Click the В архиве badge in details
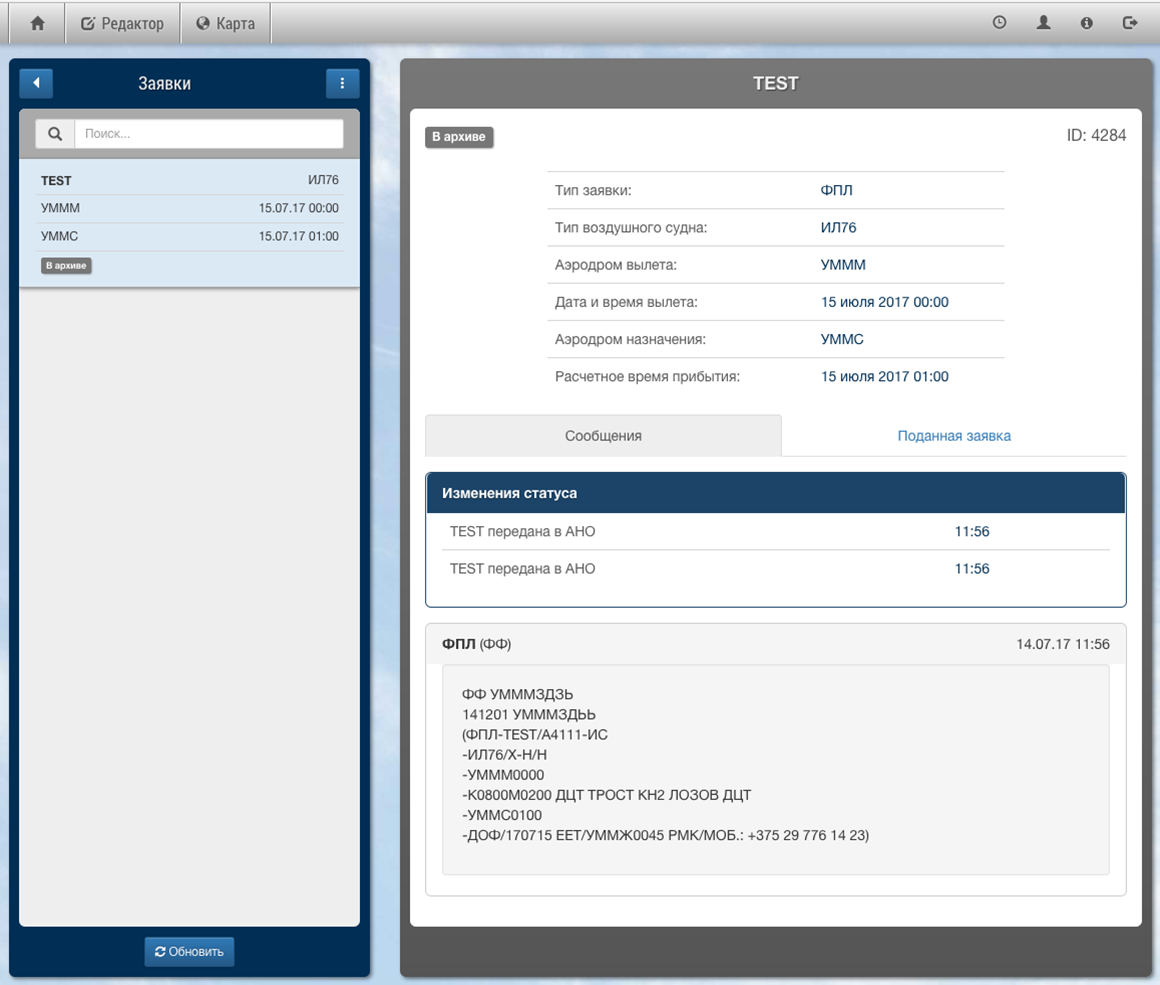This screenshot has height=985, width=1160. click(x=459, y=137)
